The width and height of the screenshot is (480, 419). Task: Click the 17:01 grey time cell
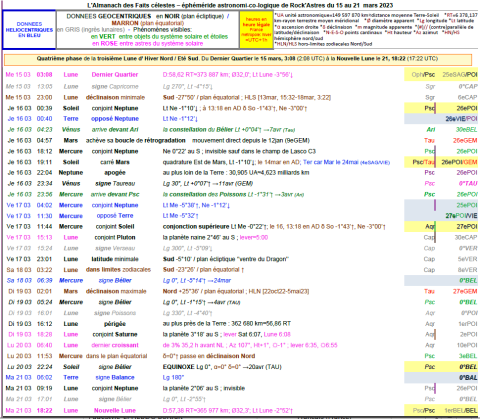click(44, 399)
